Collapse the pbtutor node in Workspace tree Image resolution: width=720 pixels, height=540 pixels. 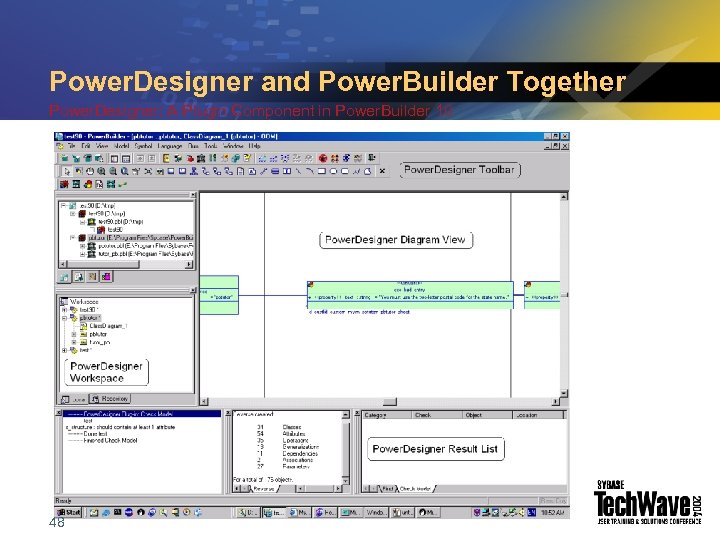point(65,318)
